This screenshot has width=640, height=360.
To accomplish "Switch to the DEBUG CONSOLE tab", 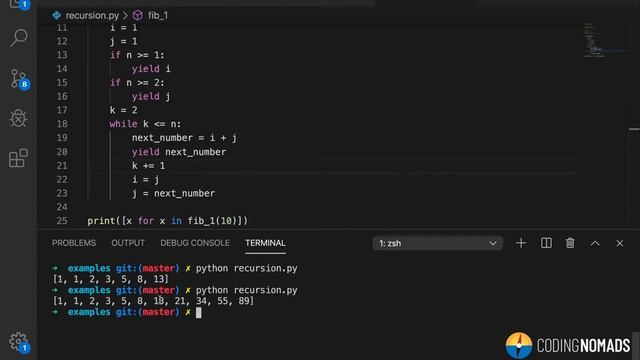I will [195, 243].
